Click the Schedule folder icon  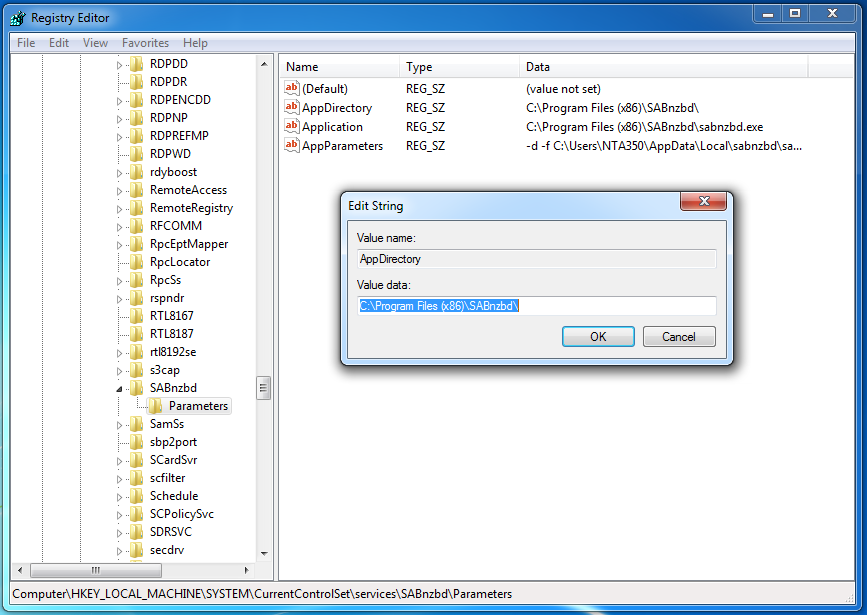tap(136, 496)
